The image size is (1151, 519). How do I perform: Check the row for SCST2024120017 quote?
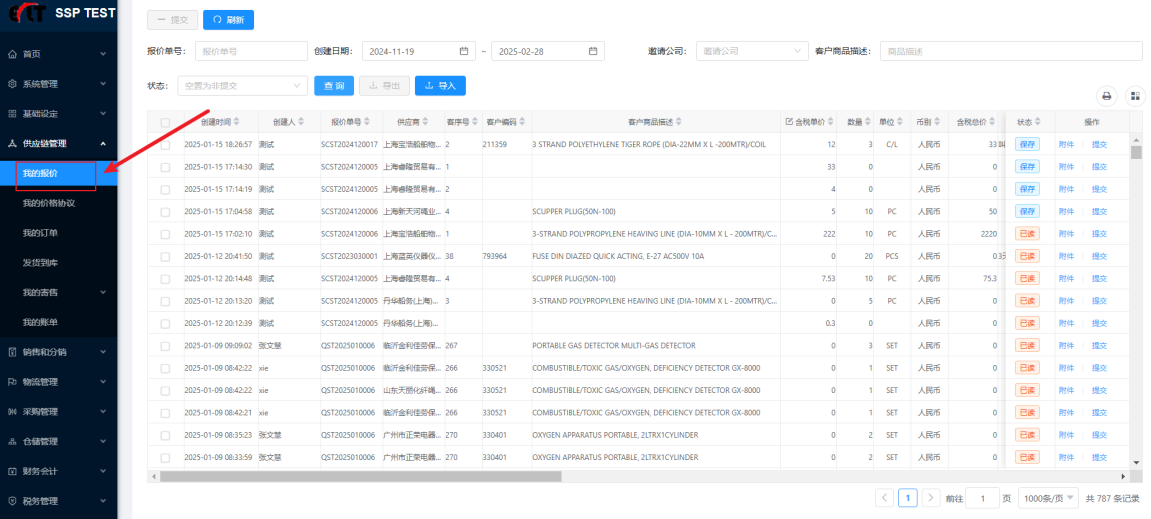point(165,145)
